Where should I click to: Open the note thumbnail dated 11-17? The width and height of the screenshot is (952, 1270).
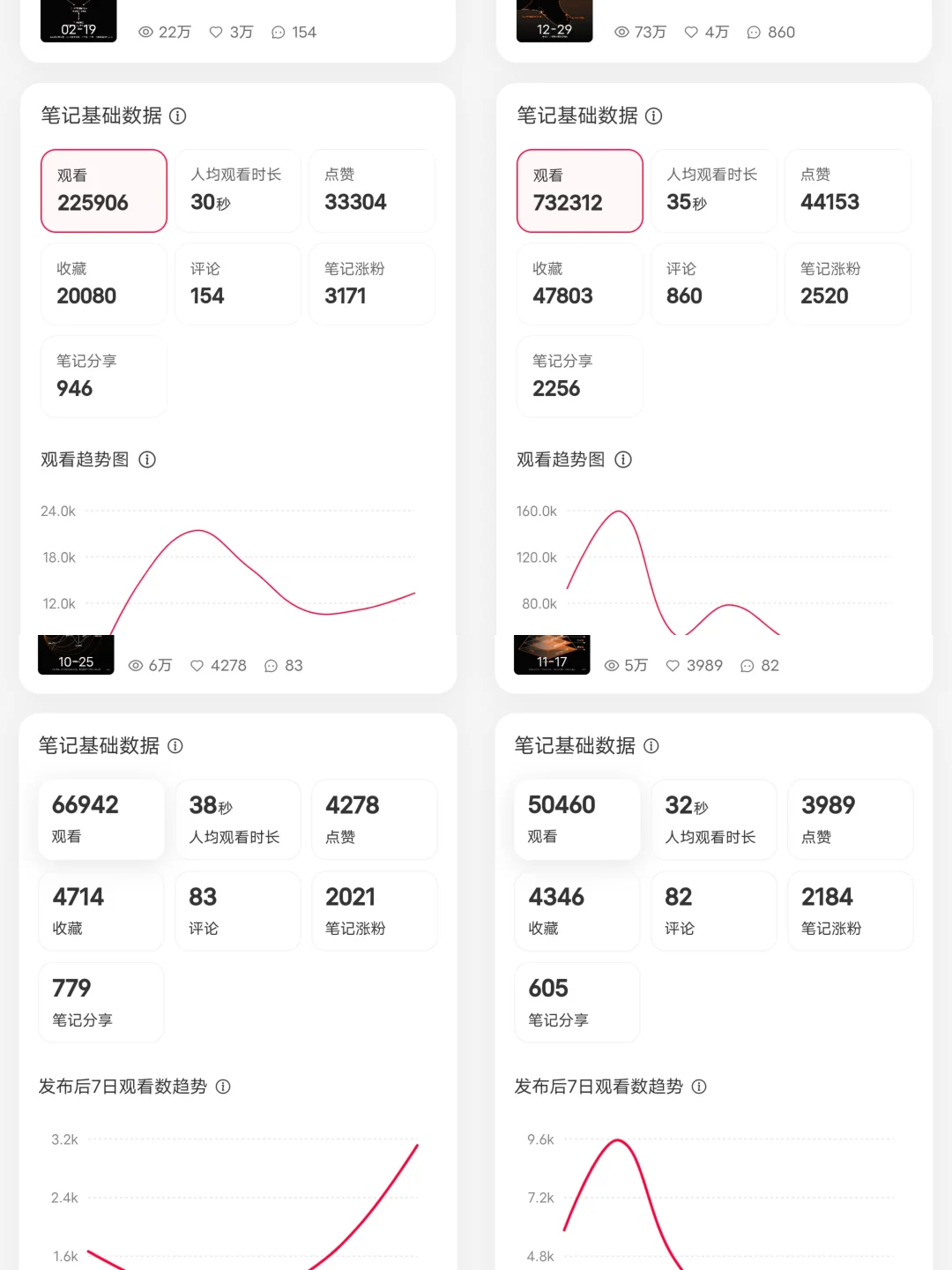552,654
